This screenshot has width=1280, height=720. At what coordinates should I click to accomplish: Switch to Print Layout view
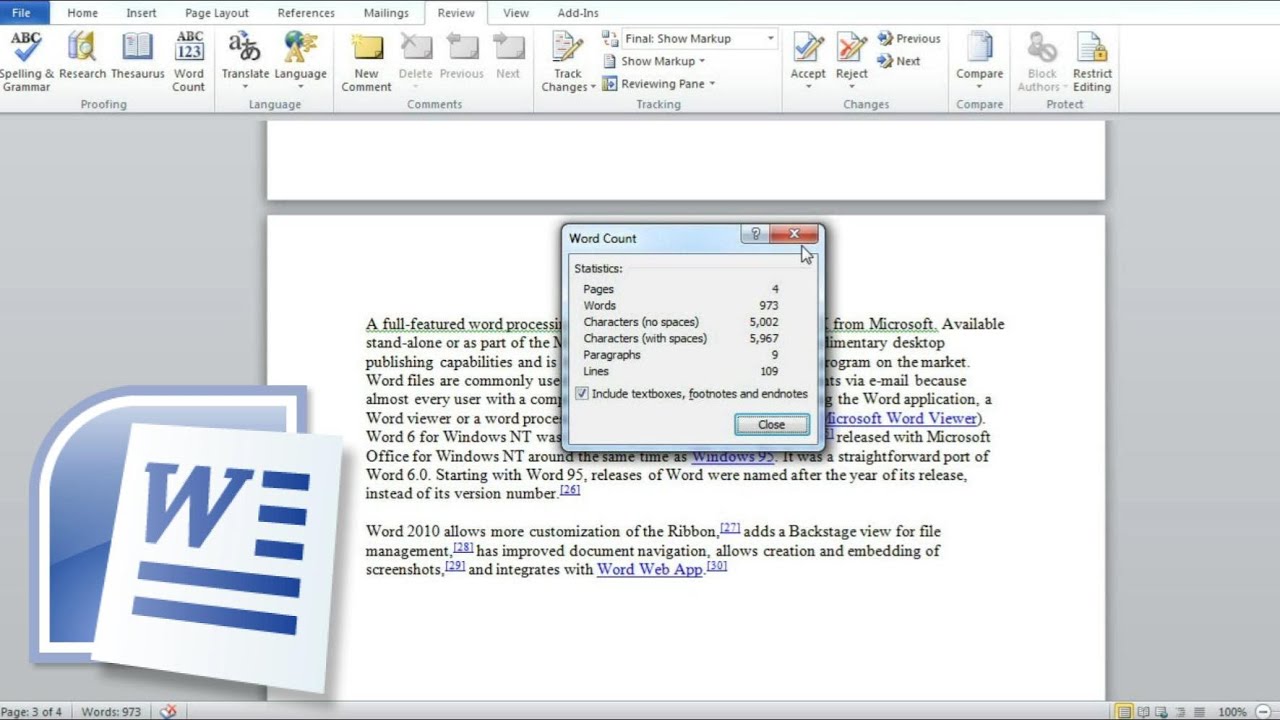[x=1125, y=712]
